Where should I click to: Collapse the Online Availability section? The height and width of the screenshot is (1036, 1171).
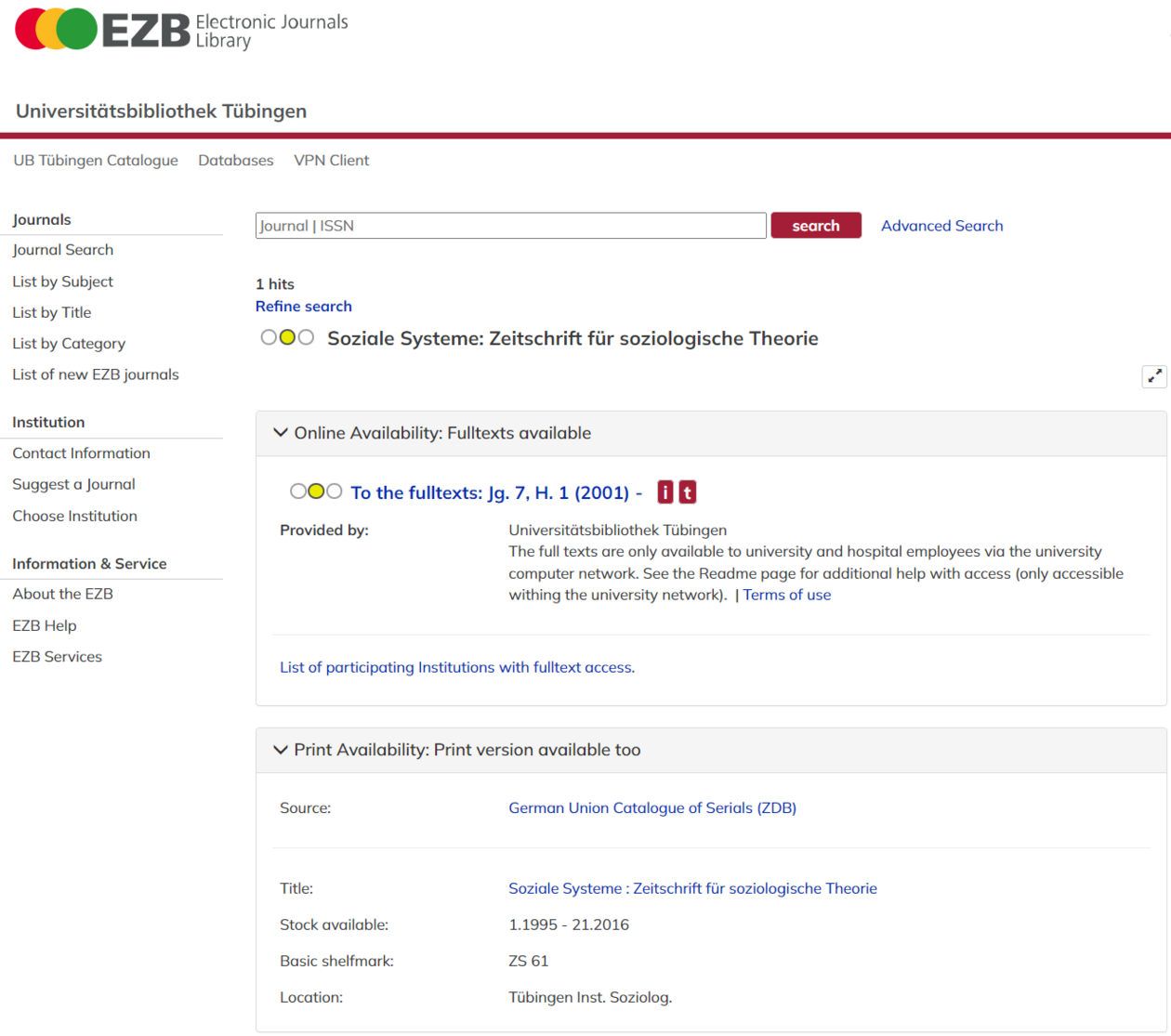(x=281, y=433)
